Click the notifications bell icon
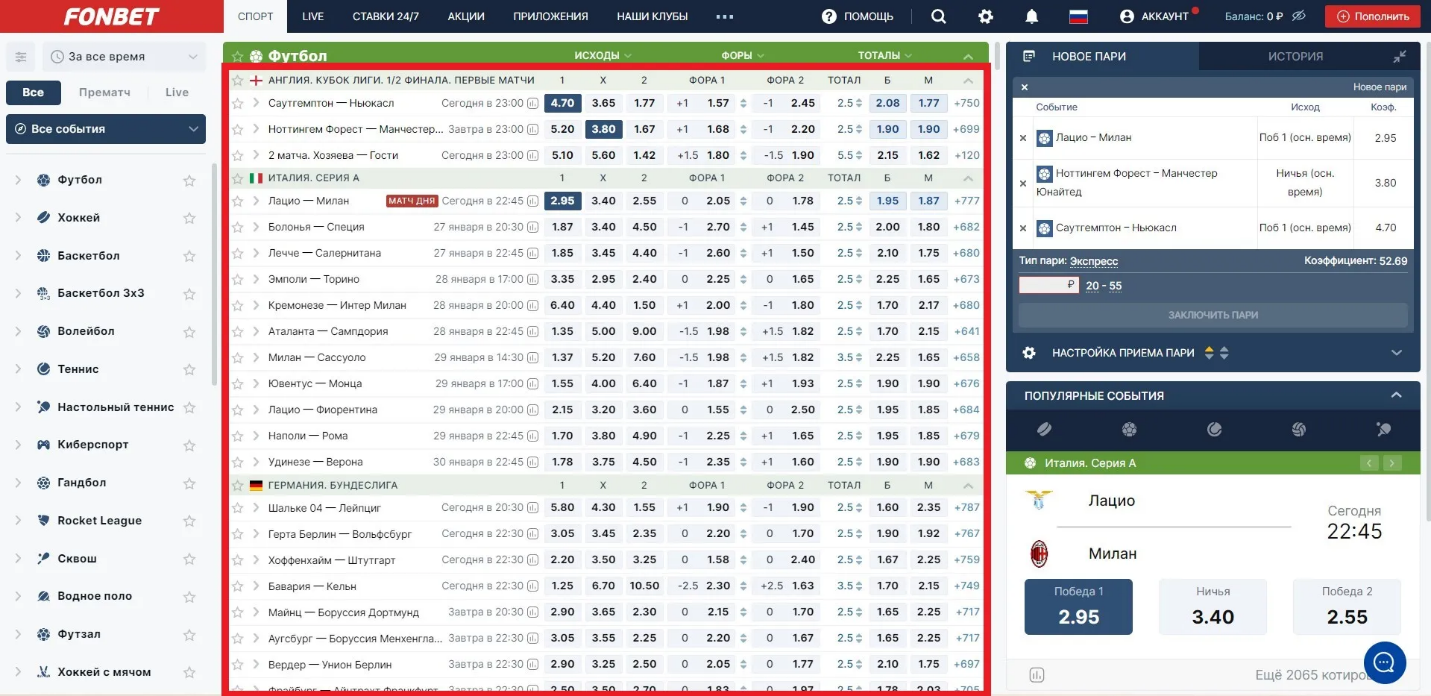Image resolution: width=1431 pixels, height=696 pixels. click(1032, 16)
